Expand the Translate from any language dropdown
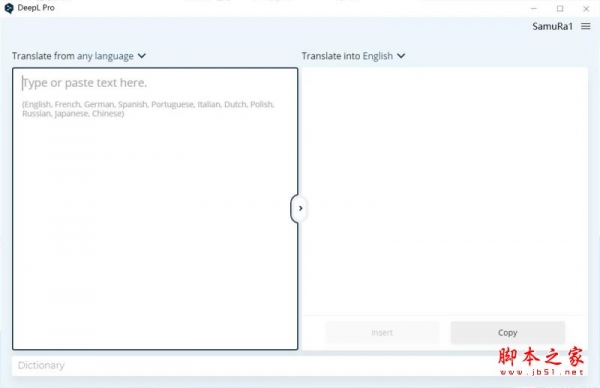This screenshot has height=388, width=600. click(x=79, y=56)
